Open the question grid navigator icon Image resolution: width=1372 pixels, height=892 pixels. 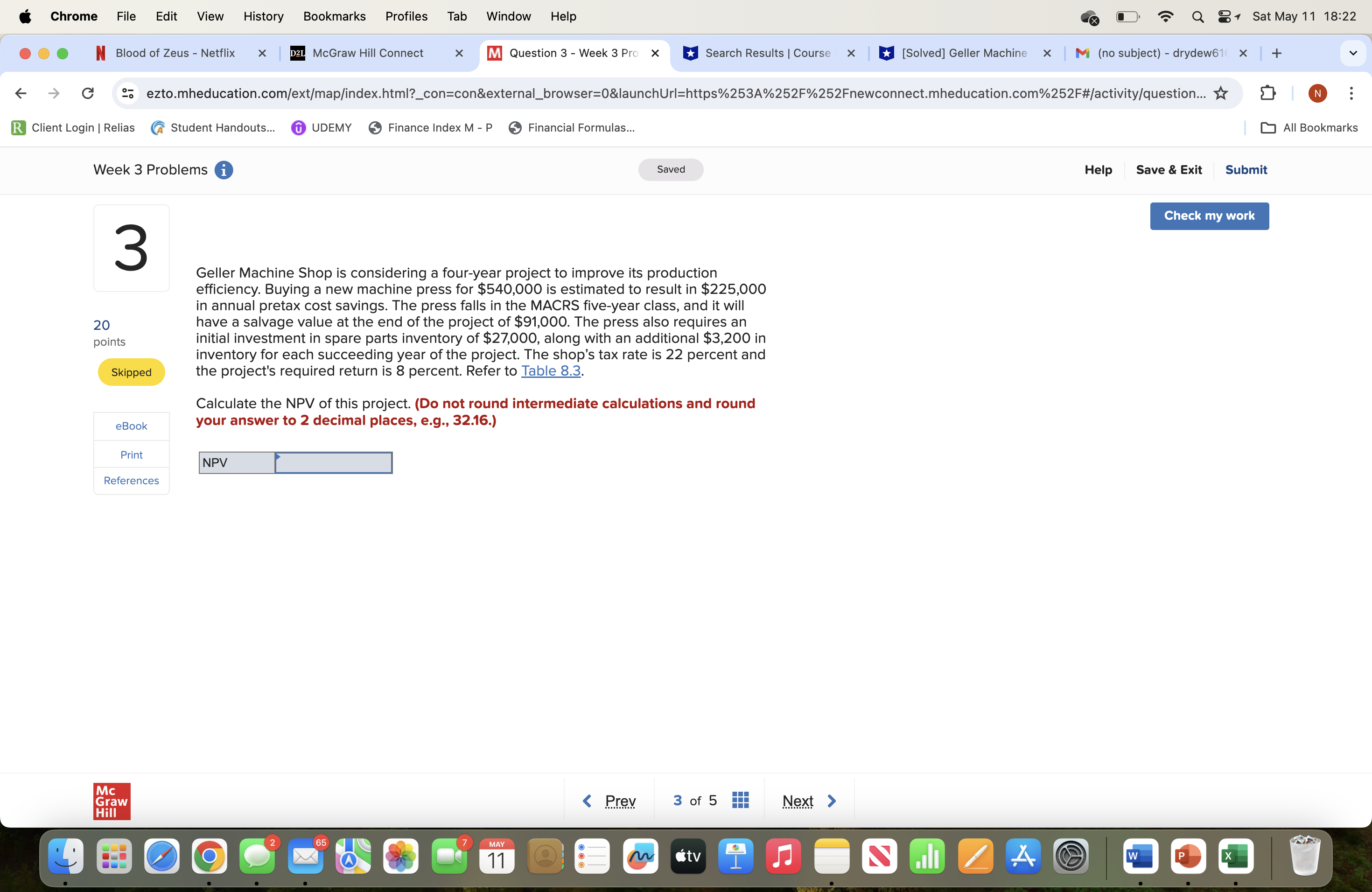pos(740,801)
